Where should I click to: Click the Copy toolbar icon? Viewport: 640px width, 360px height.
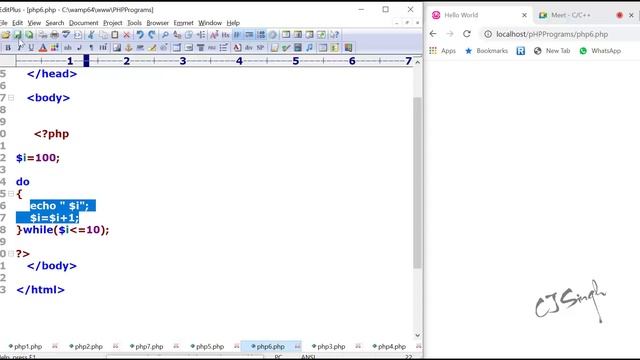[103, 35]
